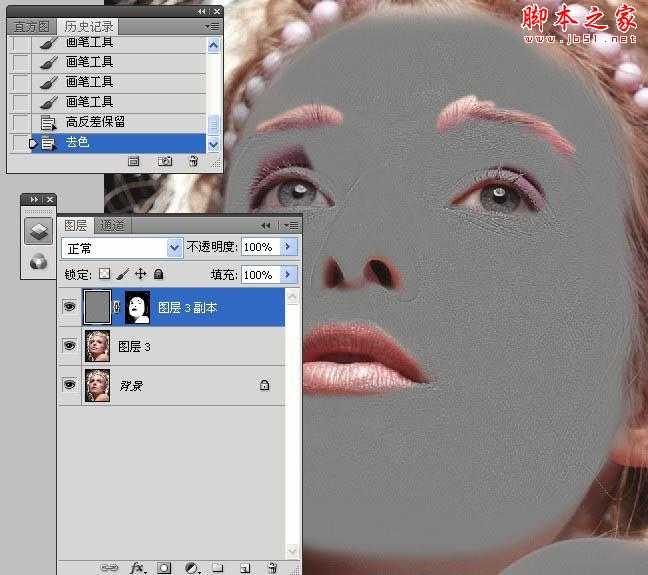
Task: Toggle lock transparent pixels
Action: pos(104,274)
